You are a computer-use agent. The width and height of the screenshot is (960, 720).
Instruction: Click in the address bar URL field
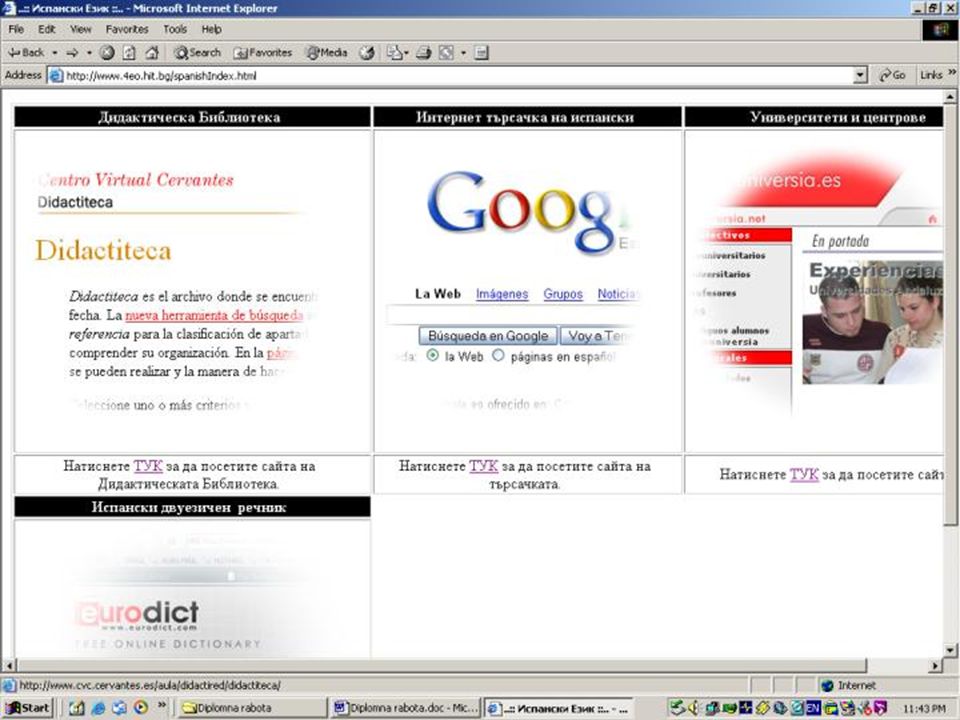click(458, 76)
